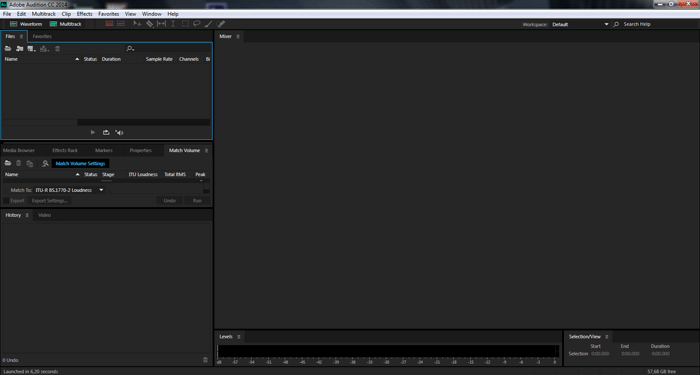700x375 pixels.
Task: Open the Levels panel menu icon
Action: pos(239,337)
